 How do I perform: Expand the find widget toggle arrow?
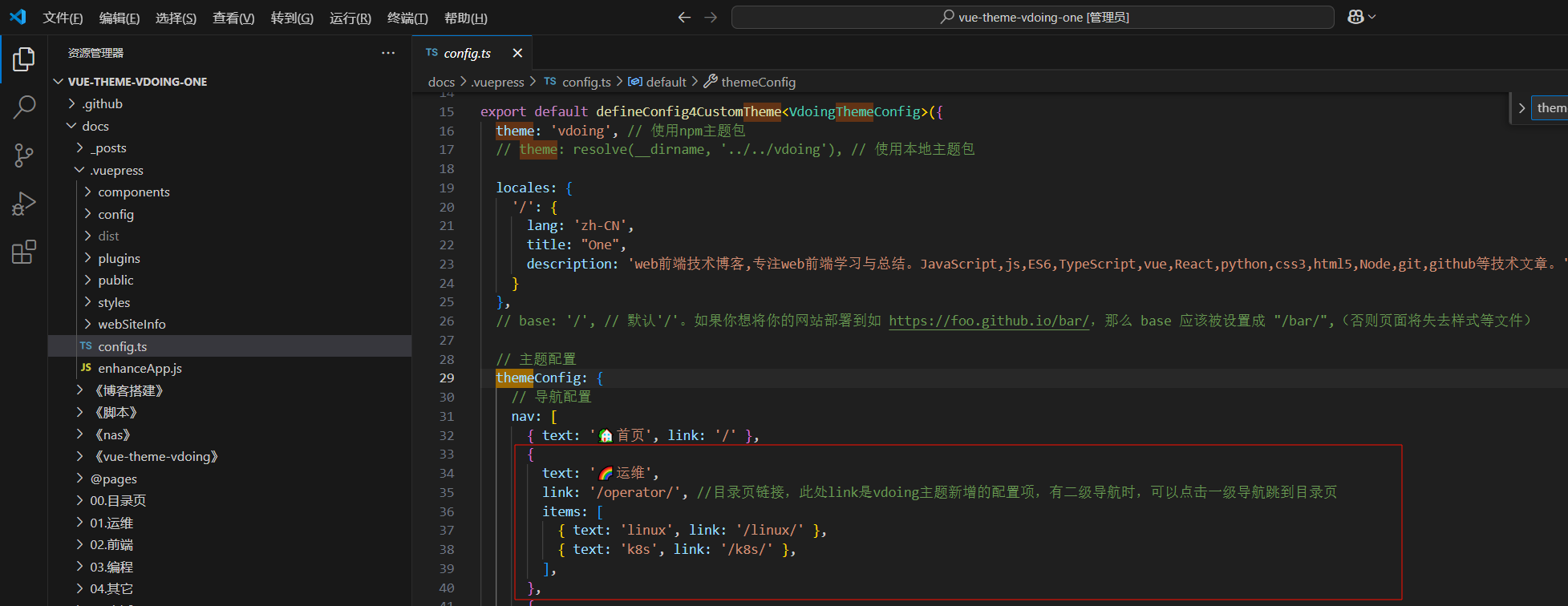[x=1521, y=107]
